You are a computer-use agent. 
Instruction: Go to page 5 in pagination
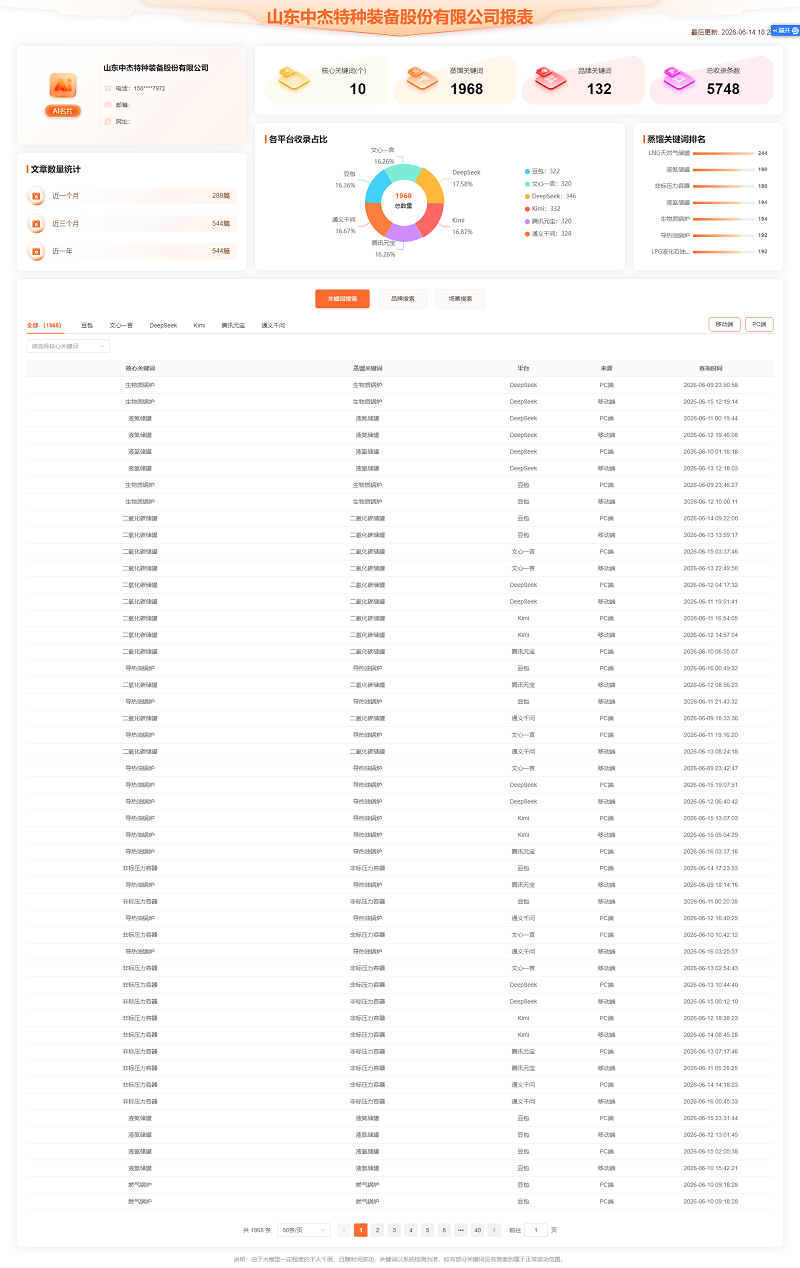click(x=428, y=1230)
